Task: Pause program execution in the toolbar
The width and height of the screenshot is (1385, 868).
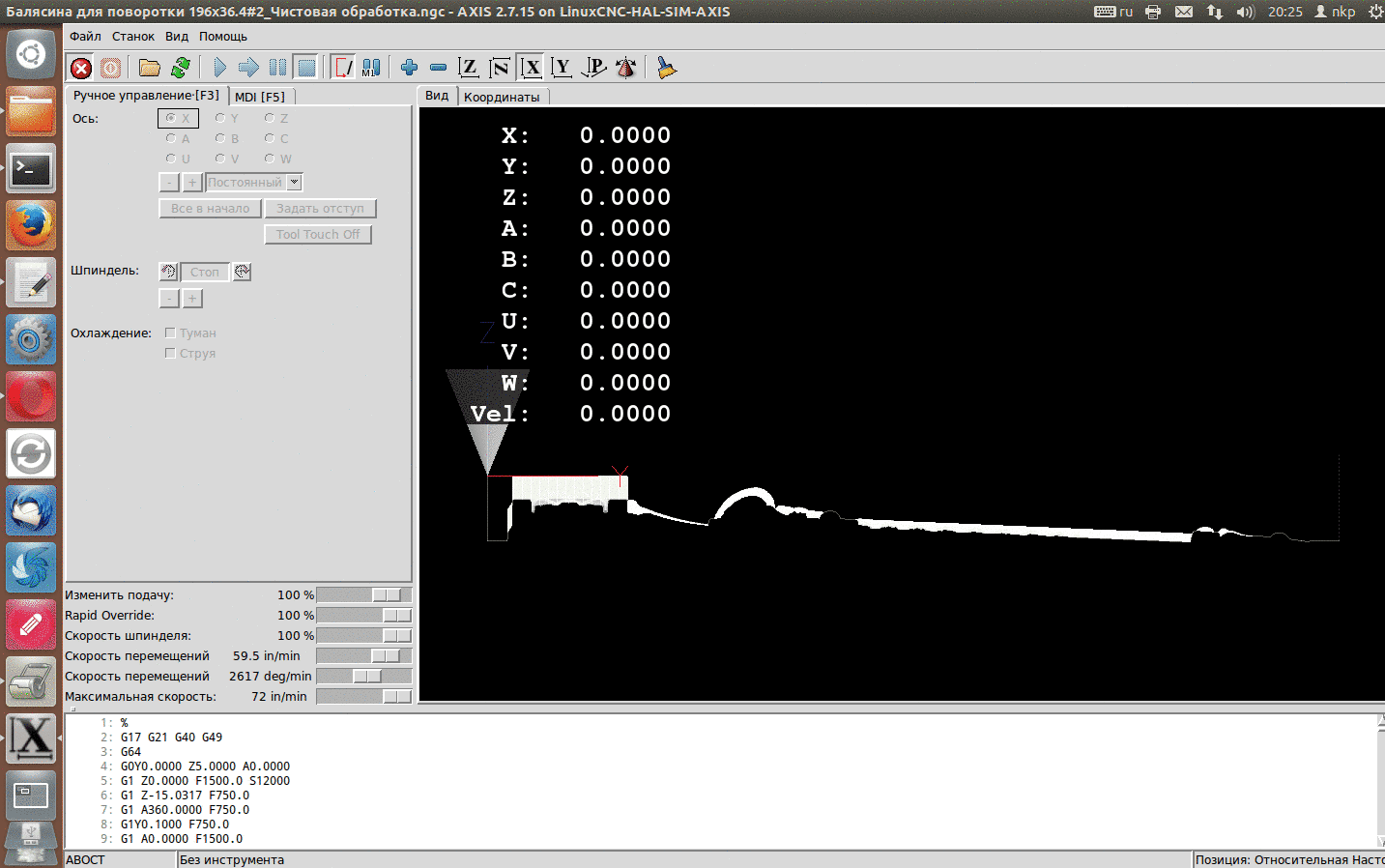Action: [277, 68]
